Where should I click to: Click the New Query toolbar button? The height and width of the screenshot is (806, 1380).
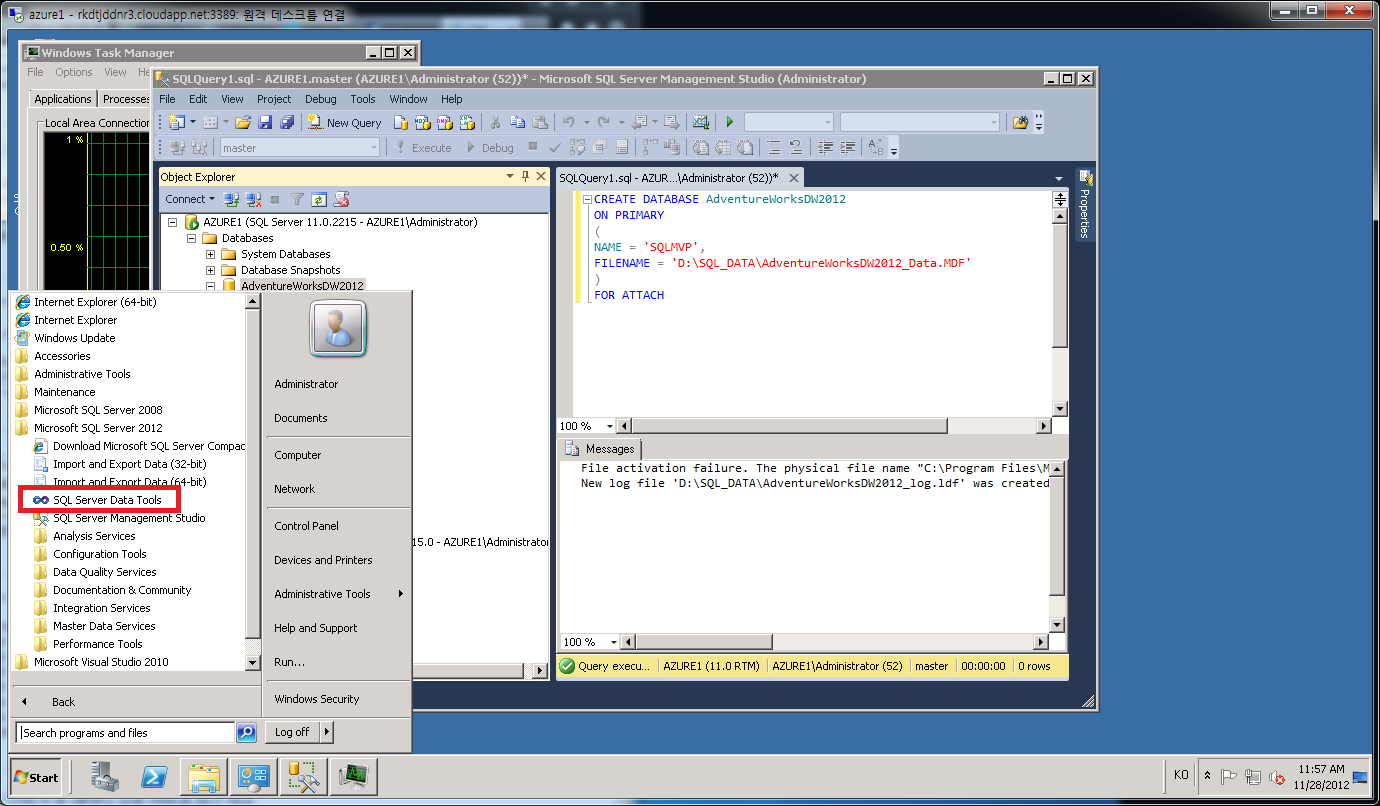pyautogui.click(x=345, y=122)
